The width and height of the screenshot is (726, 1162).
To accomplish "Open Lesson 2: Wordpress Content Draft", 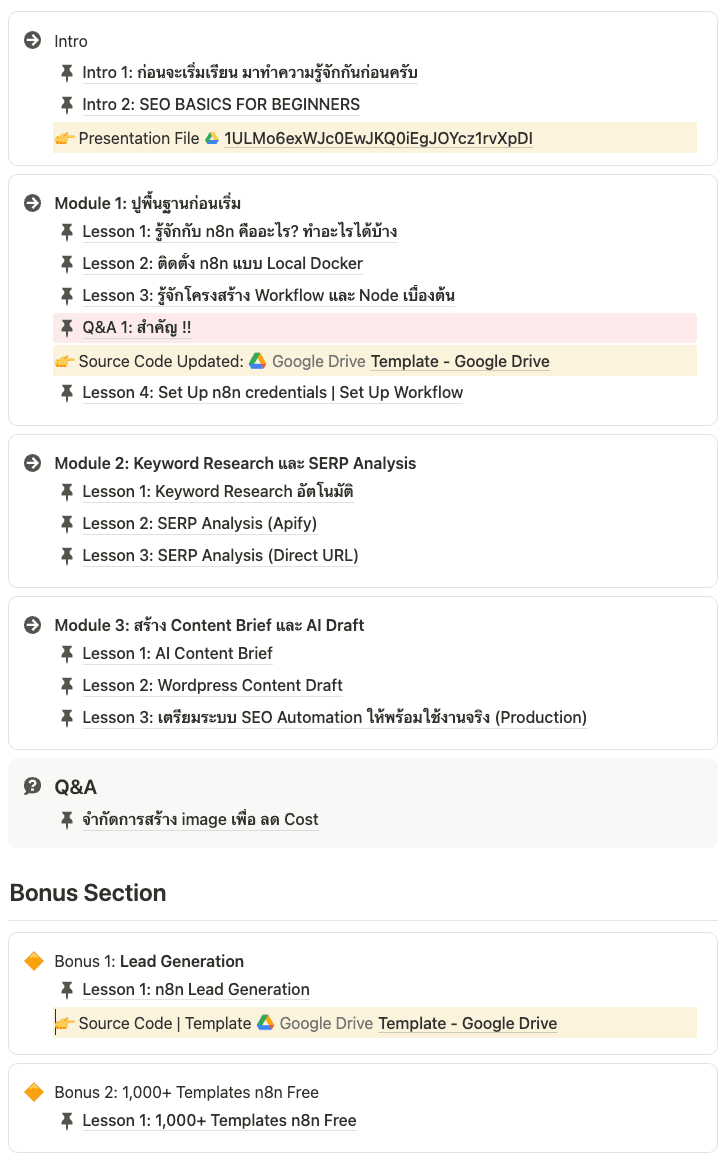I will tap(212, 685).
